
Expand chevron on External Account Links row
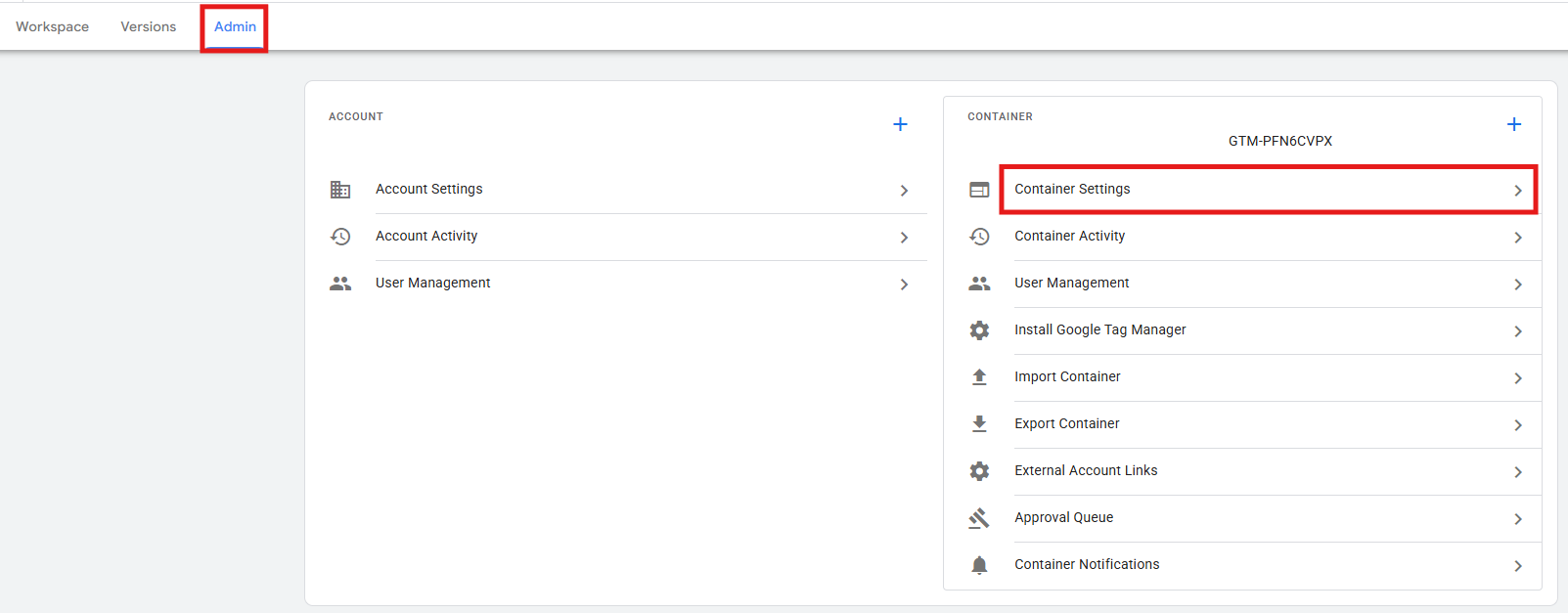click(x=1518, y=472)
